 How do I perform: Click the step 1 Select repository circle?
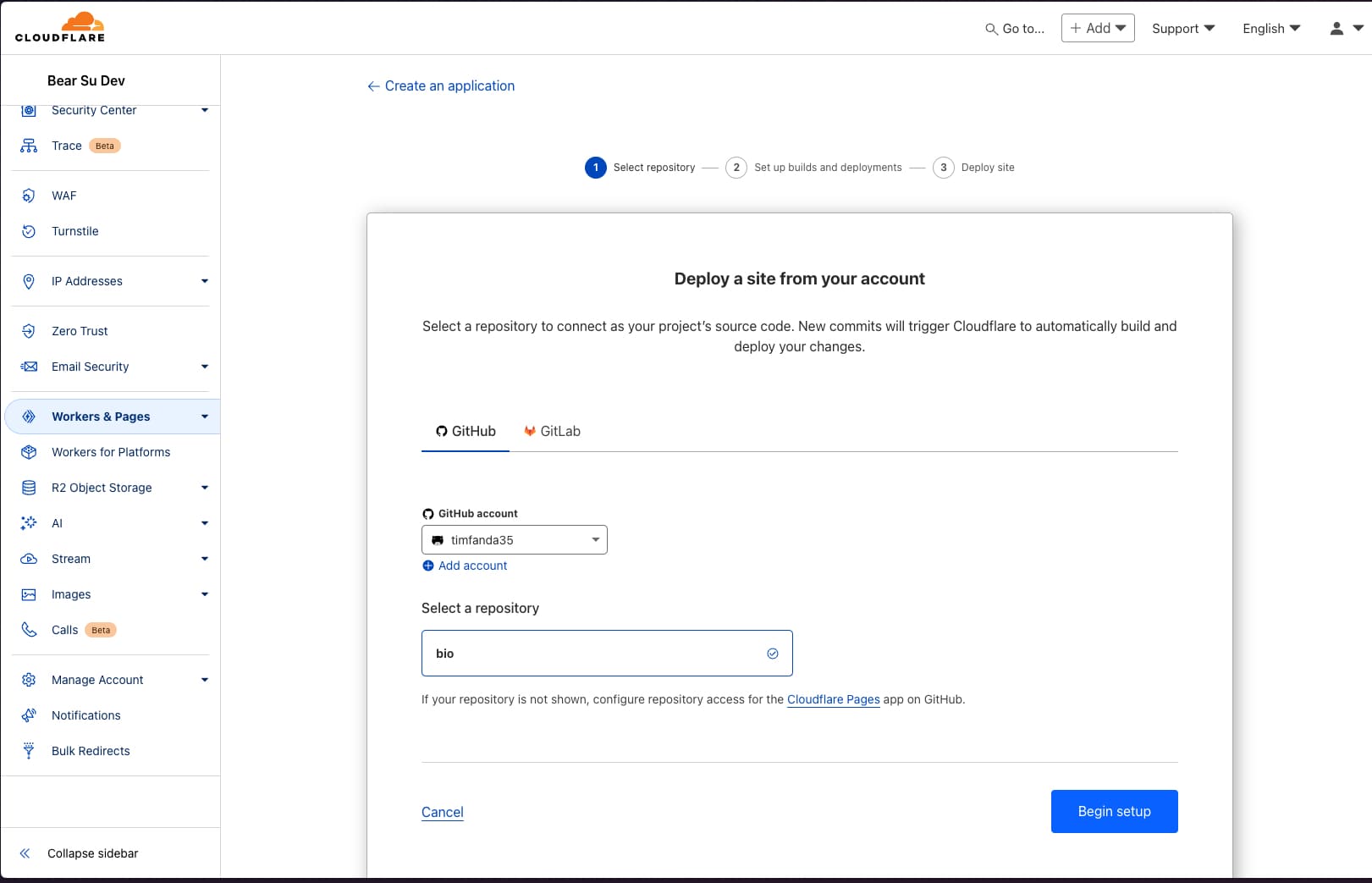click(596, 168)
